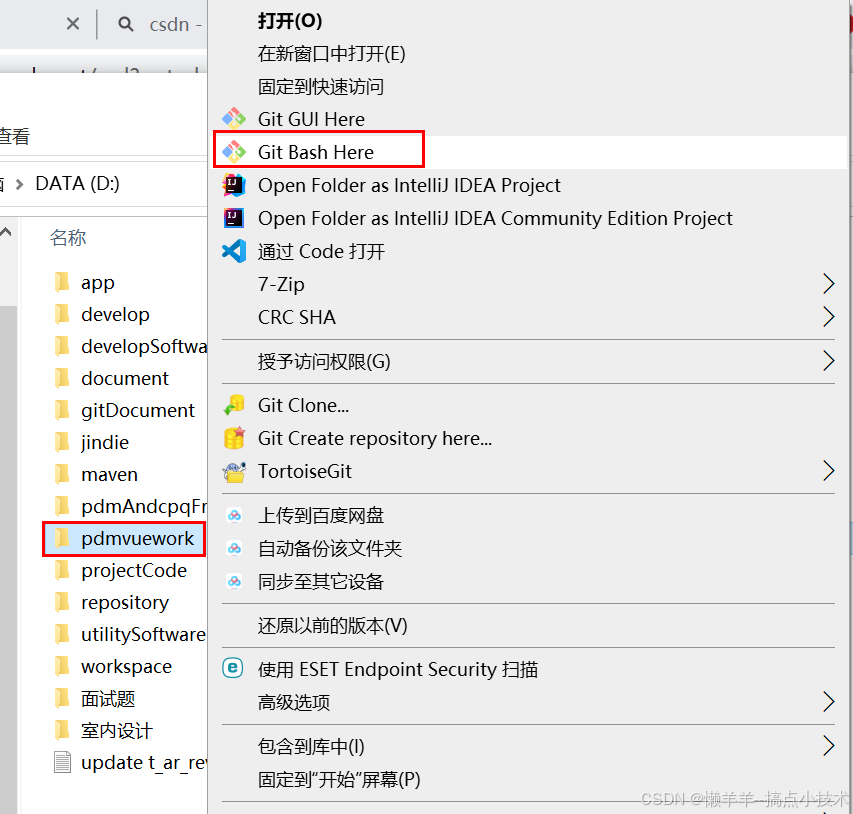The image size is (853, 814).
Task: Click Baidu icon beside 同步至其它设备
Action: pyautogui.click(x=234, y=582)
